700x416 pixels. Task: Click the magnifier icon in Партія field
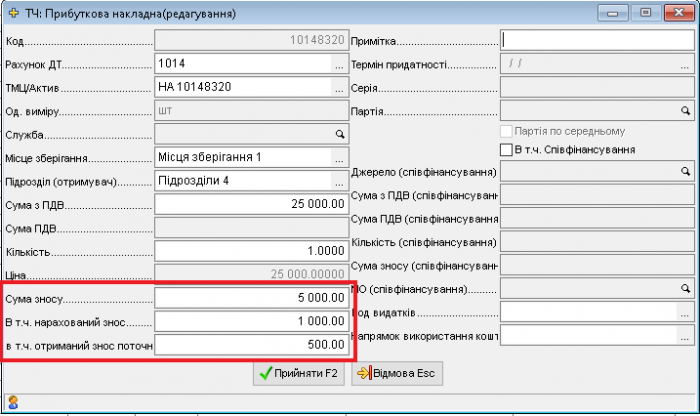(x=686, y=110)
